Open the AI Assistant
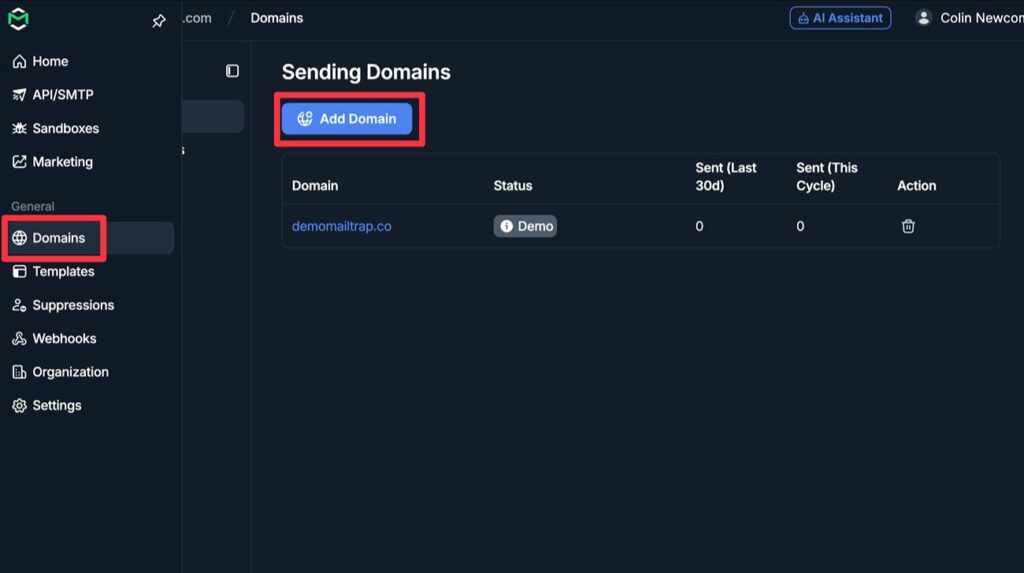Screen dimensions: 1024x573 [840, 18]
